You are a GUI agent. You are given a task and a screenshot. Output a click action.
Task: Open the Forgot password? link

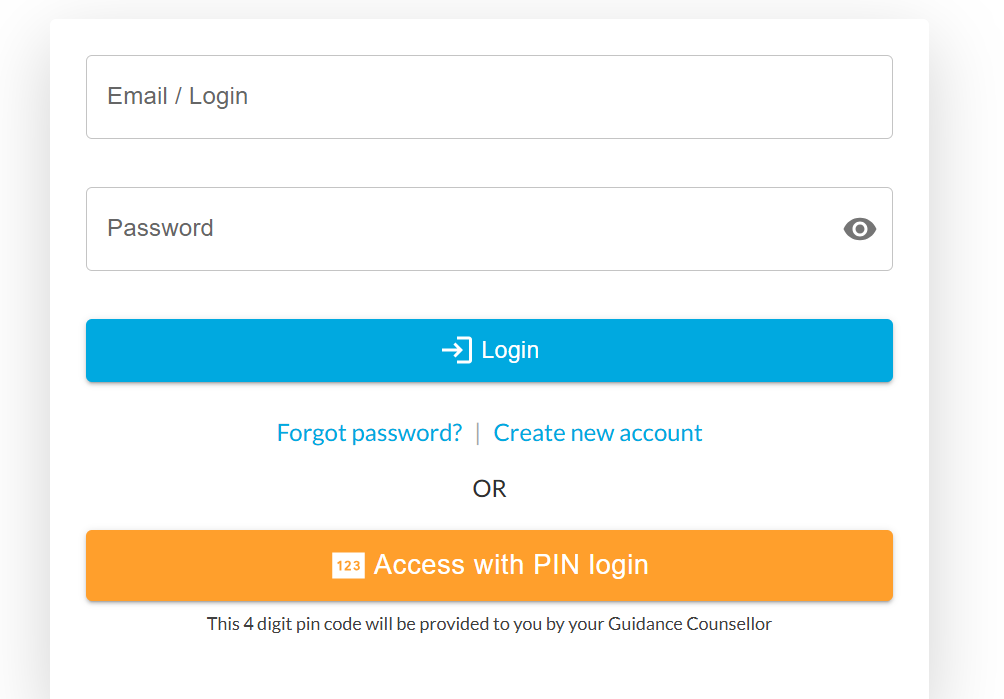click(369, 433)
